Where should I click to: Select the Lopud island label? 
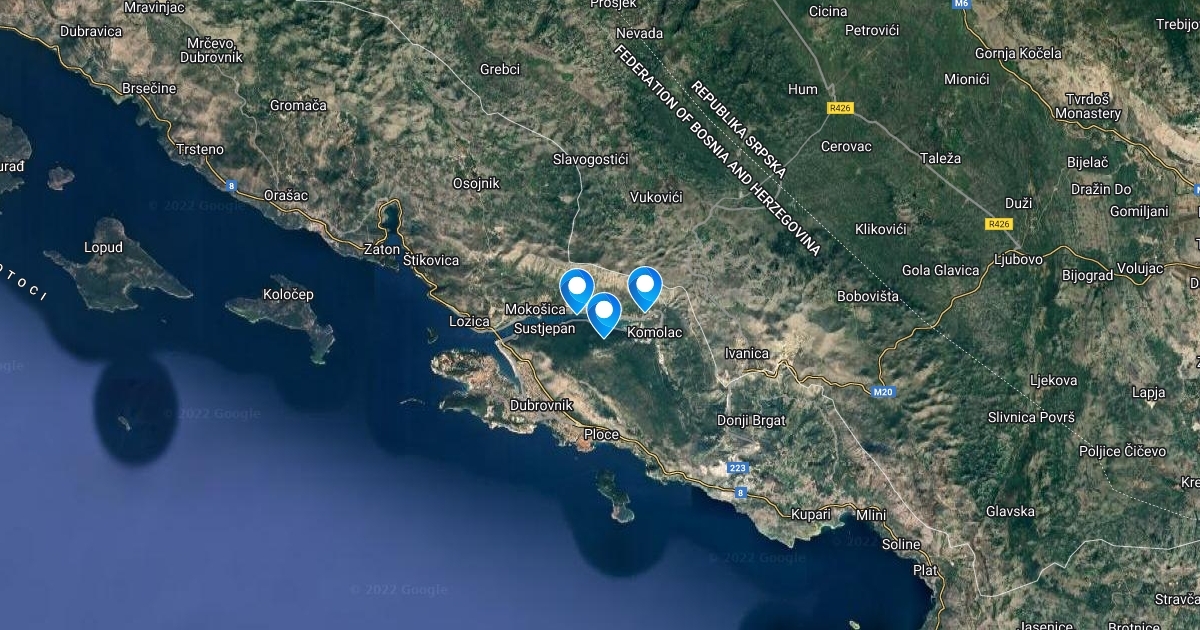(x=104, y=247)
